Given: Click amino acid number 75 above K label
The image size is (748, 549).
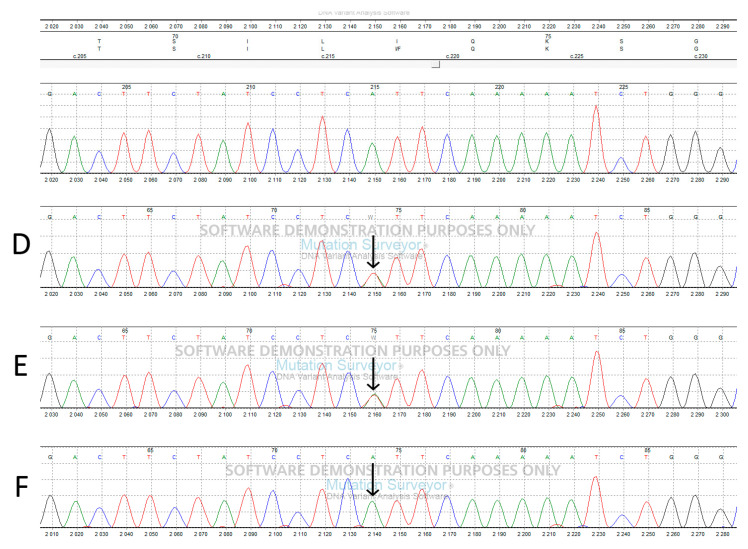Looking at the screenshot, I should tap(548, 36).
